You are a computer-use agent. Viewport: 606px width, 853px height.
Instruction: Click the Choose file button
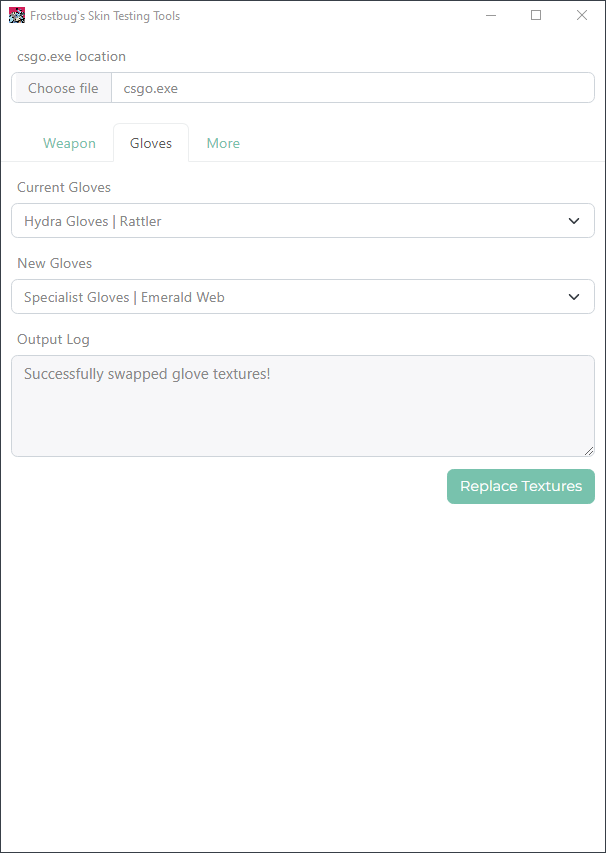pyautogui.click(x=62, y=88)
